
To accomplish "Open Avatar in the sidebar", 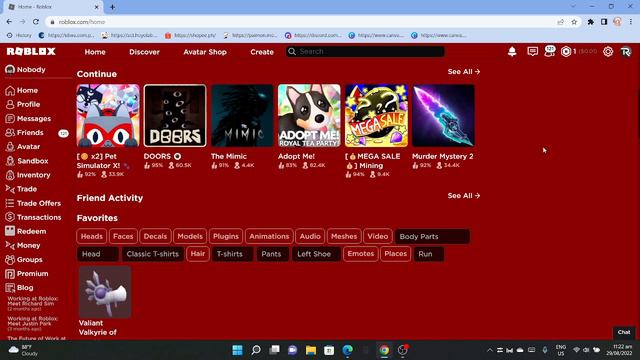I will click(x=28, y=147).
